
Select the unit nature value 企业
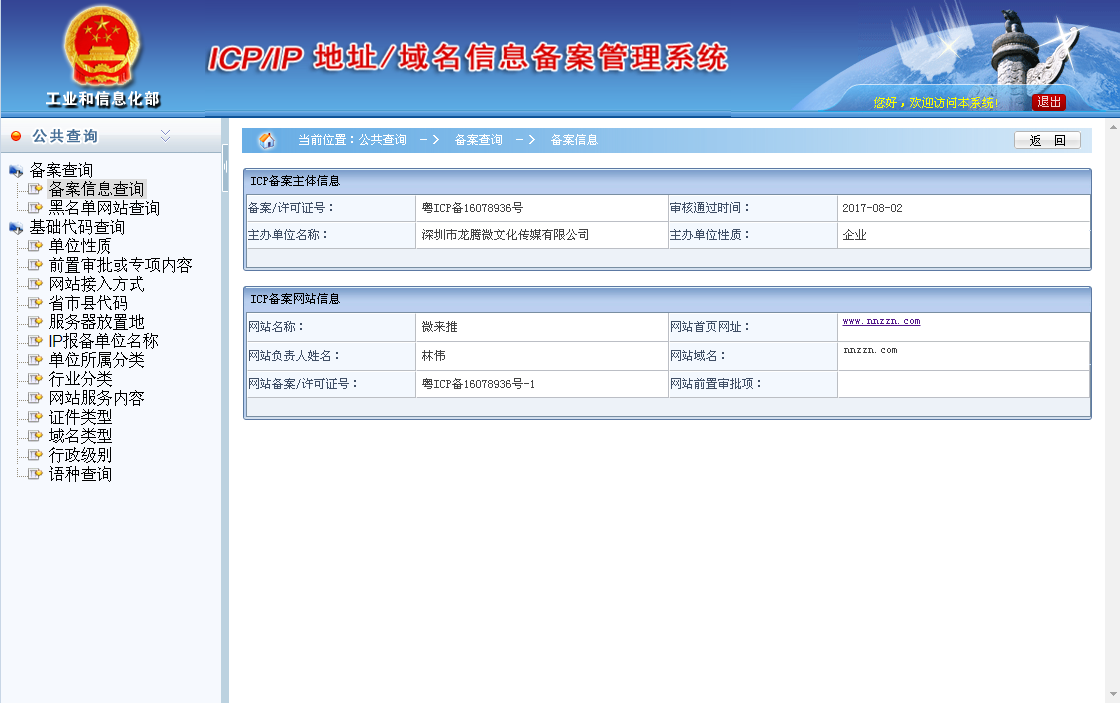tap(854, 235)
